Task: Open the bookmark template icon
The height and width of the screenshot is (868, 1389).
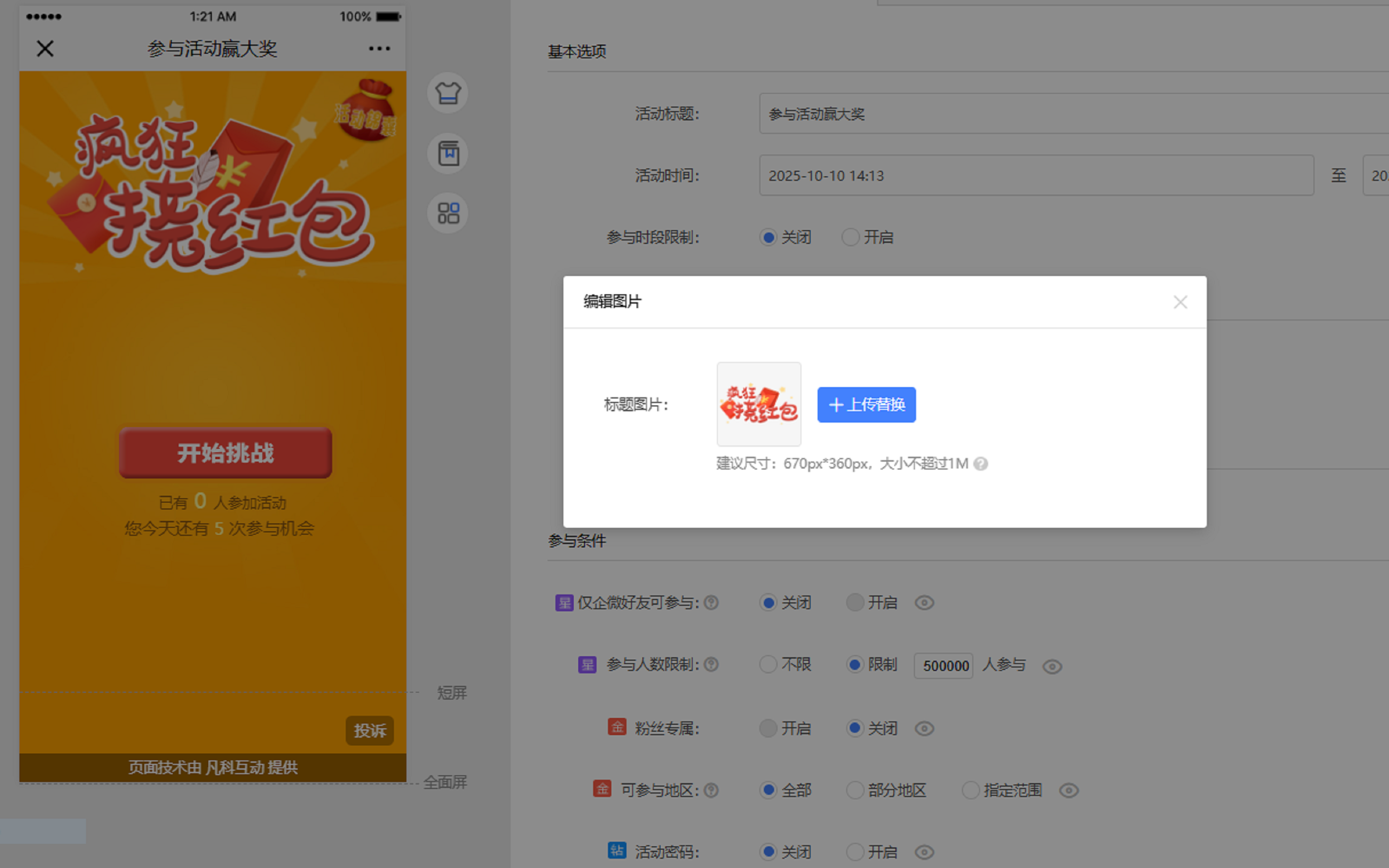Action: coord(448,153)
